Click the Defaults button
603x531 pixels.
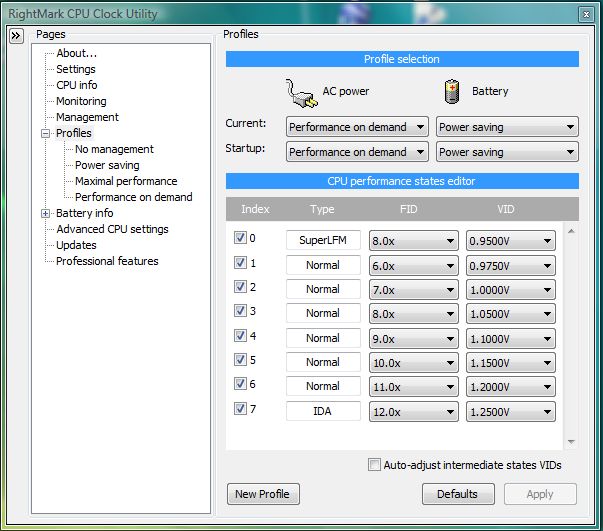tap(458, 494)
